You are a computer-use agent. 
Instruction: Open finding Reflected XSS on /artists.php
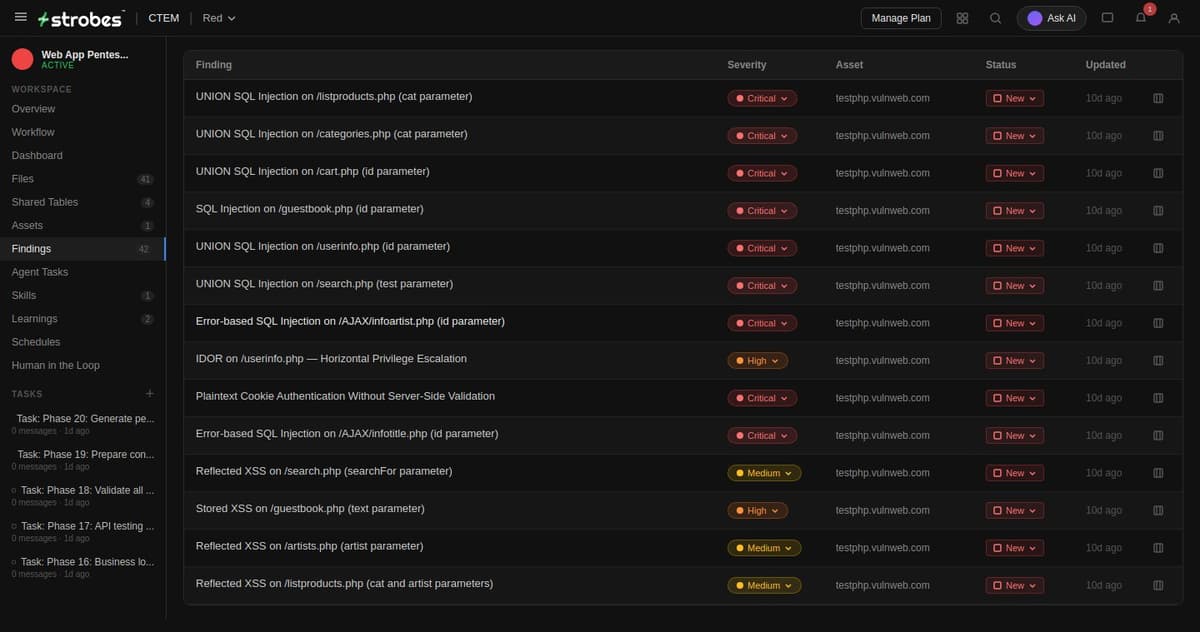click(x=309, y=546)
